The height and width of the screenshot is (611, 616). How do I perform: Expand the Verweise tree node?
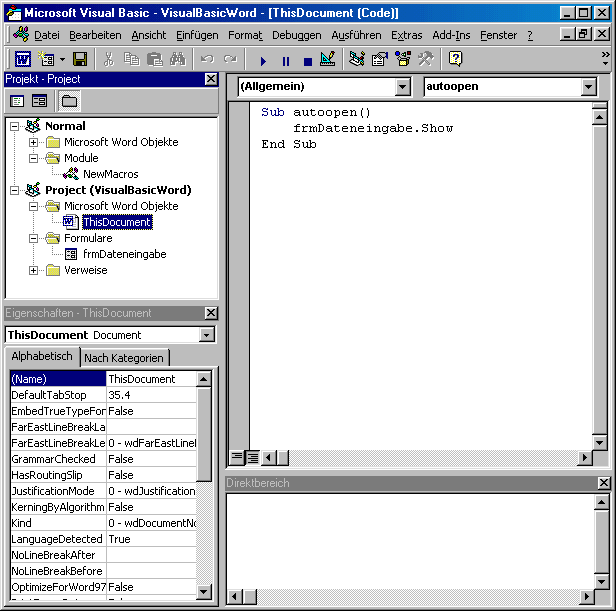[34, 270]
